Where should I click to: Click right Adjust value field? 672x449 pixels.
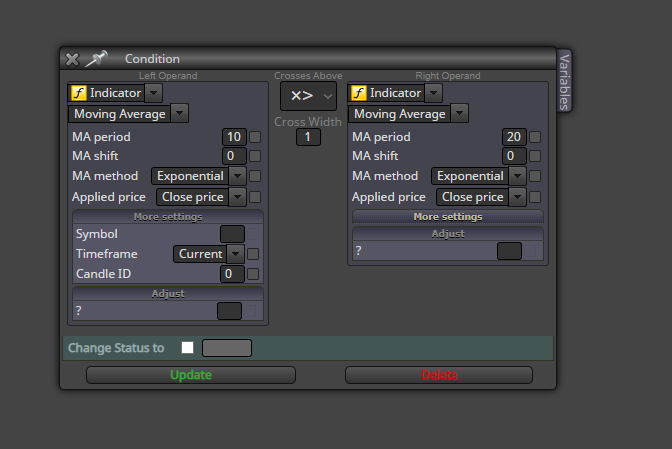coord(509,251)
